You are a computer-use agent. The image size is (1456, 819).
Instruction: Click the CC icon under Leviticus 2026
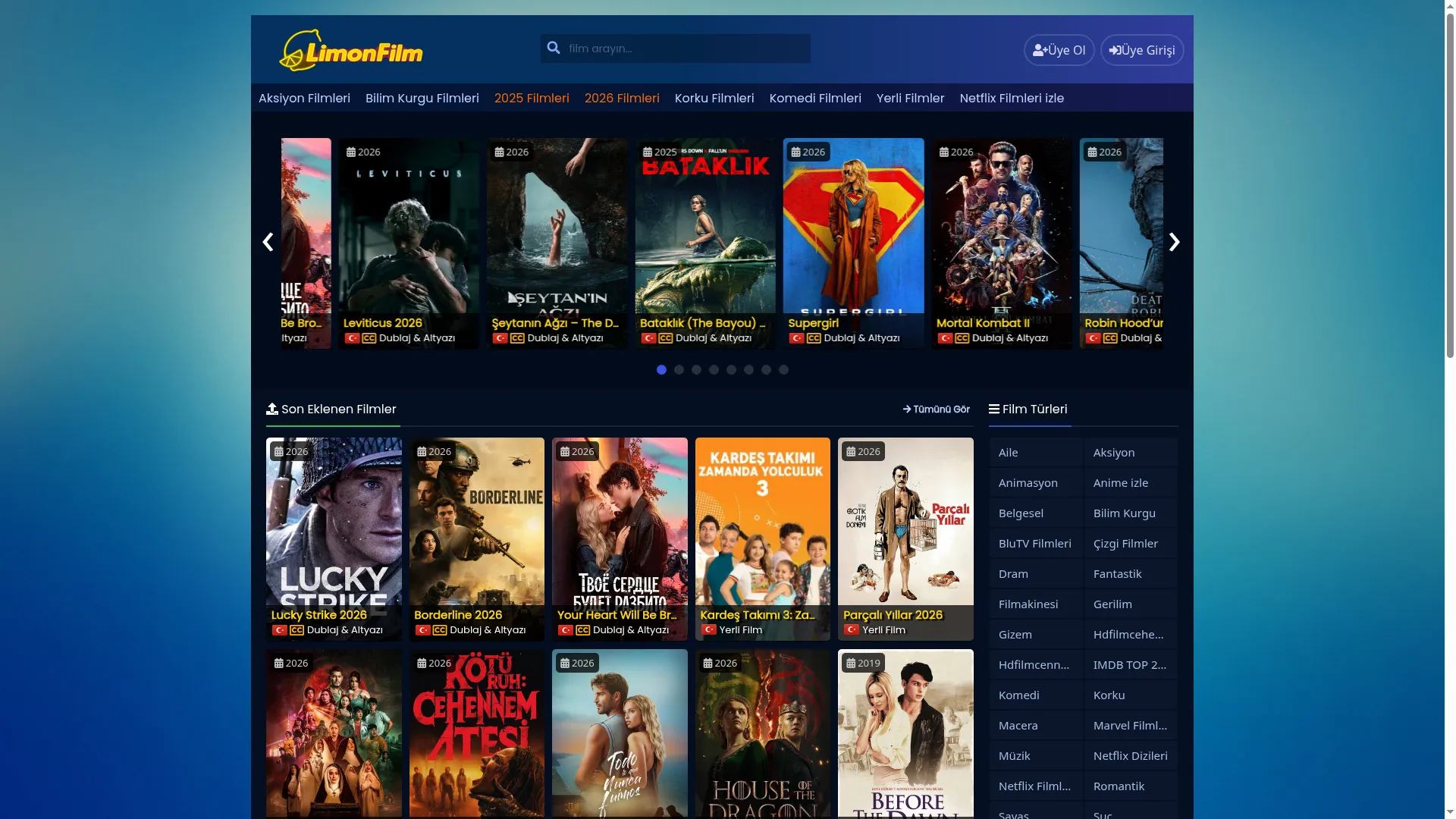click(x=369, y=338)
